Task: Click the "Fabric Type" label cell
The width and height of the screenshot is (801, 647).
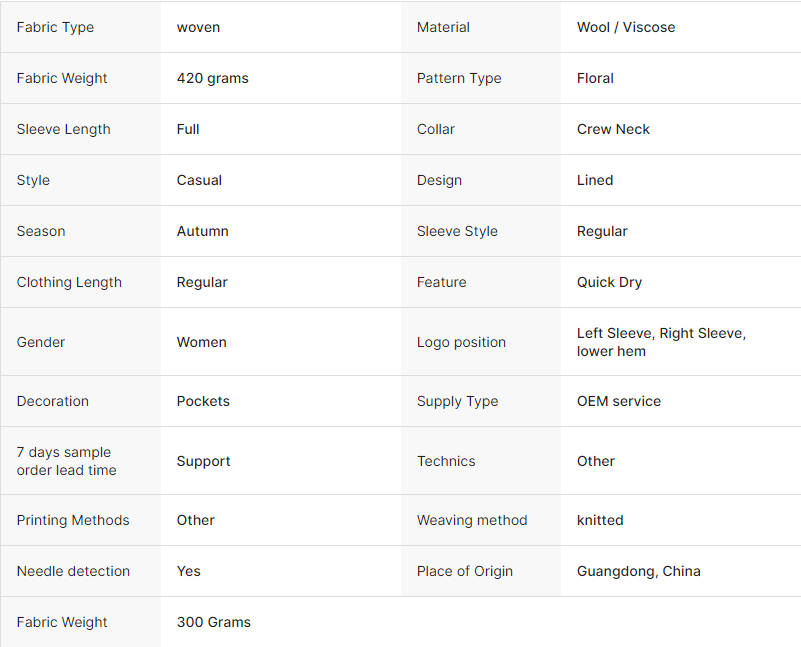Action: click(x=55, y=27)
